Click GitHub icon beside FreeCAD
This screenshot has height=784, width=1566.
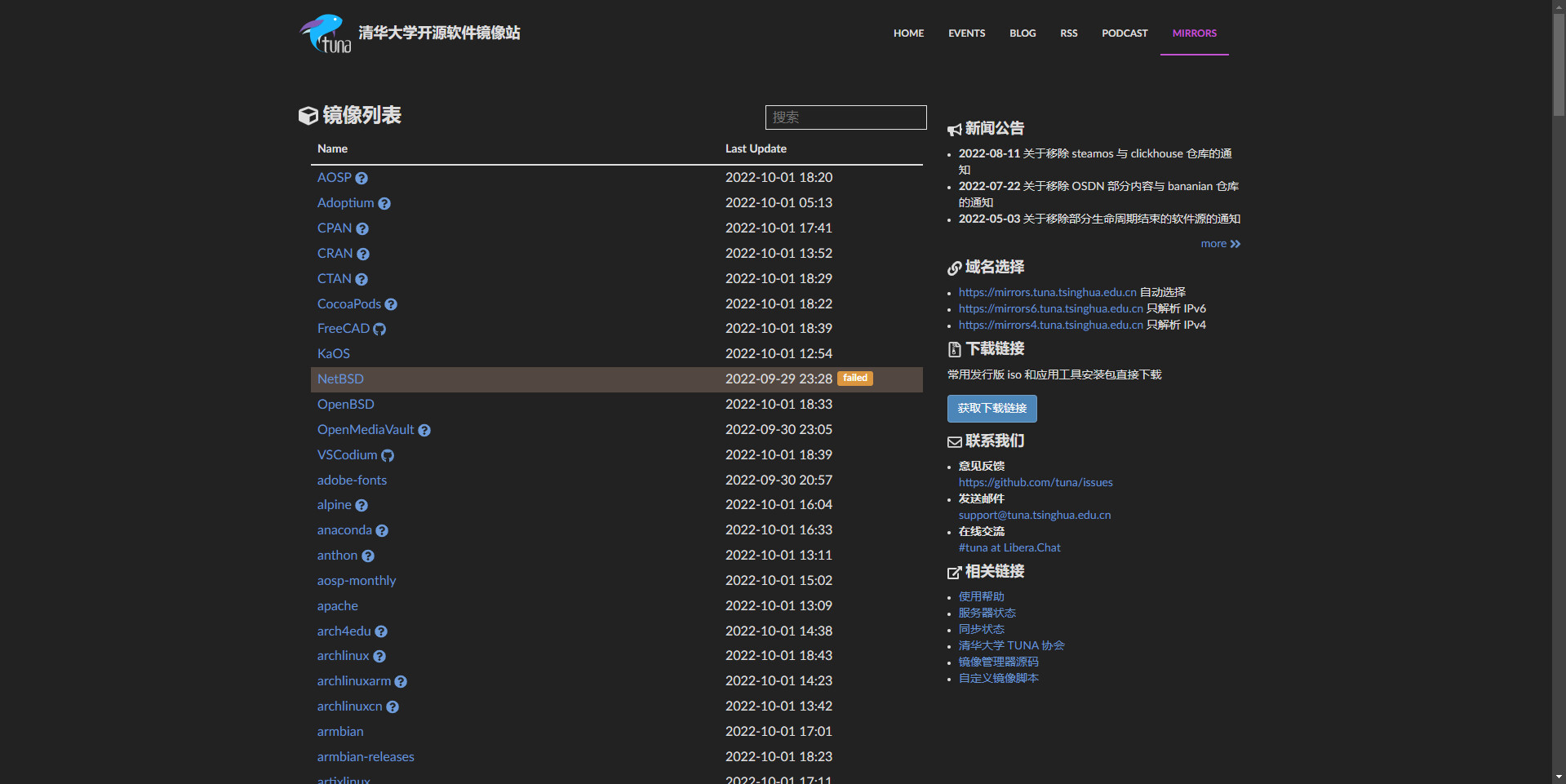click(379, 330)
